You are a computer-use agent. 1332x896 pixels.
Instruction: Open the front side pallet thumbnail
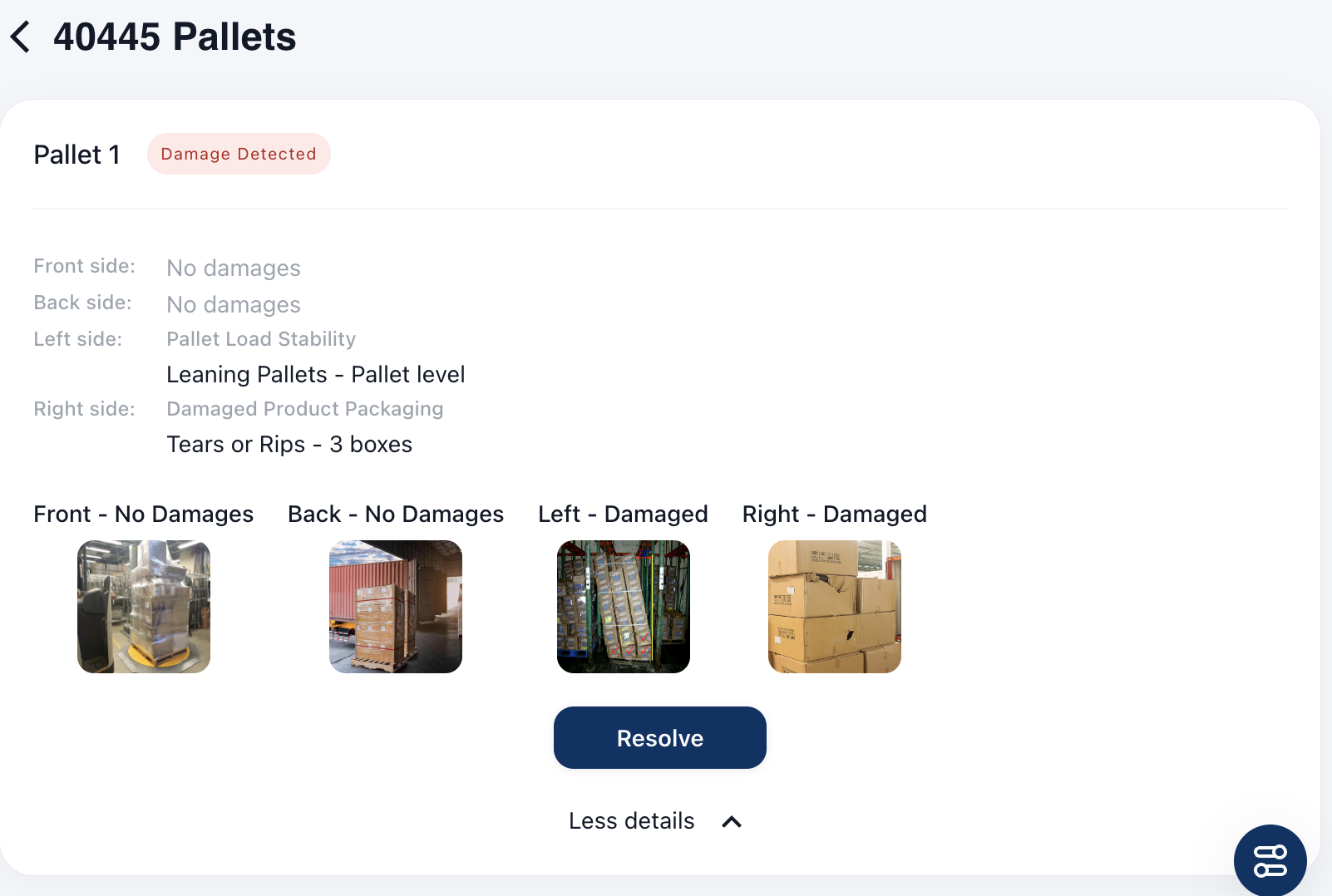click(x=144, y=607)
